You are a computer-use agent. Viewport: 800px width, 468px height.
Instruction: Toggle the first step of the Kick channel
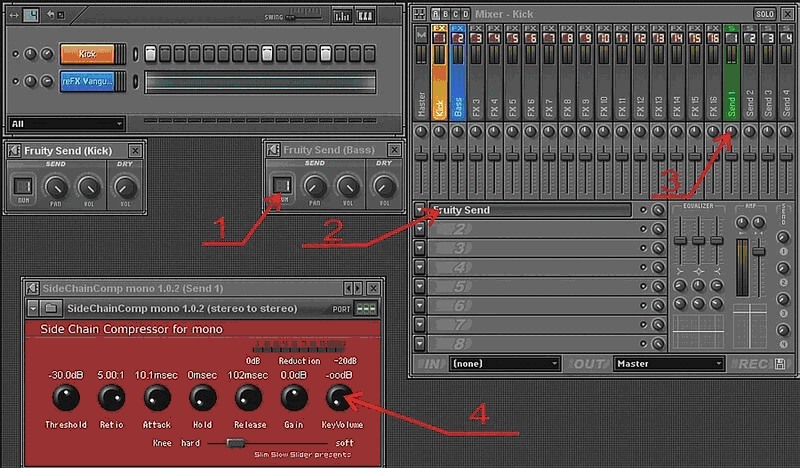coord(151,53)
